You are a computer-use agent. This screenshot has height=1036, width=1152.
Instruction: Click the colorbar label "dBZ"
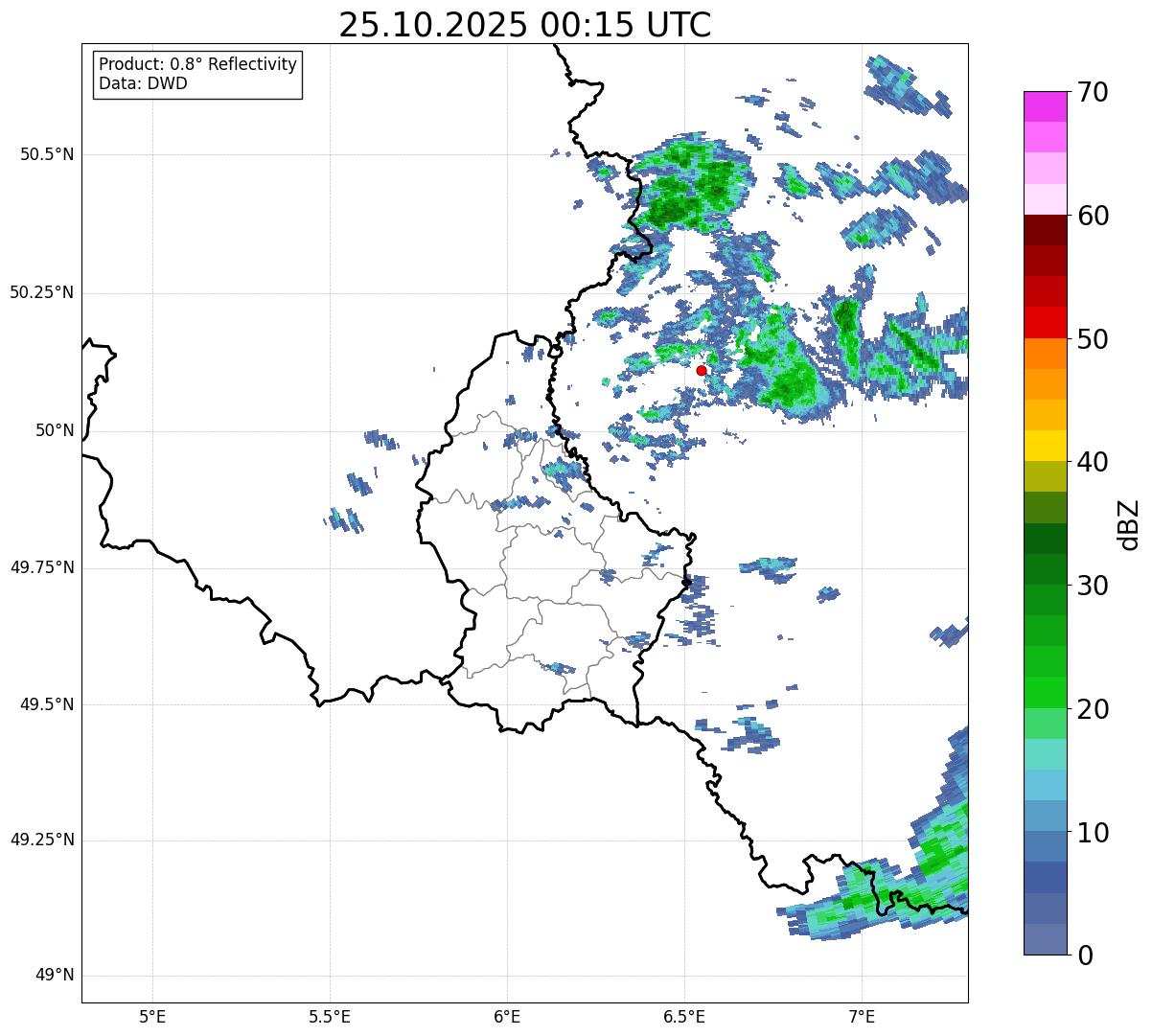pyautogui.click(x=1129, y=524)
